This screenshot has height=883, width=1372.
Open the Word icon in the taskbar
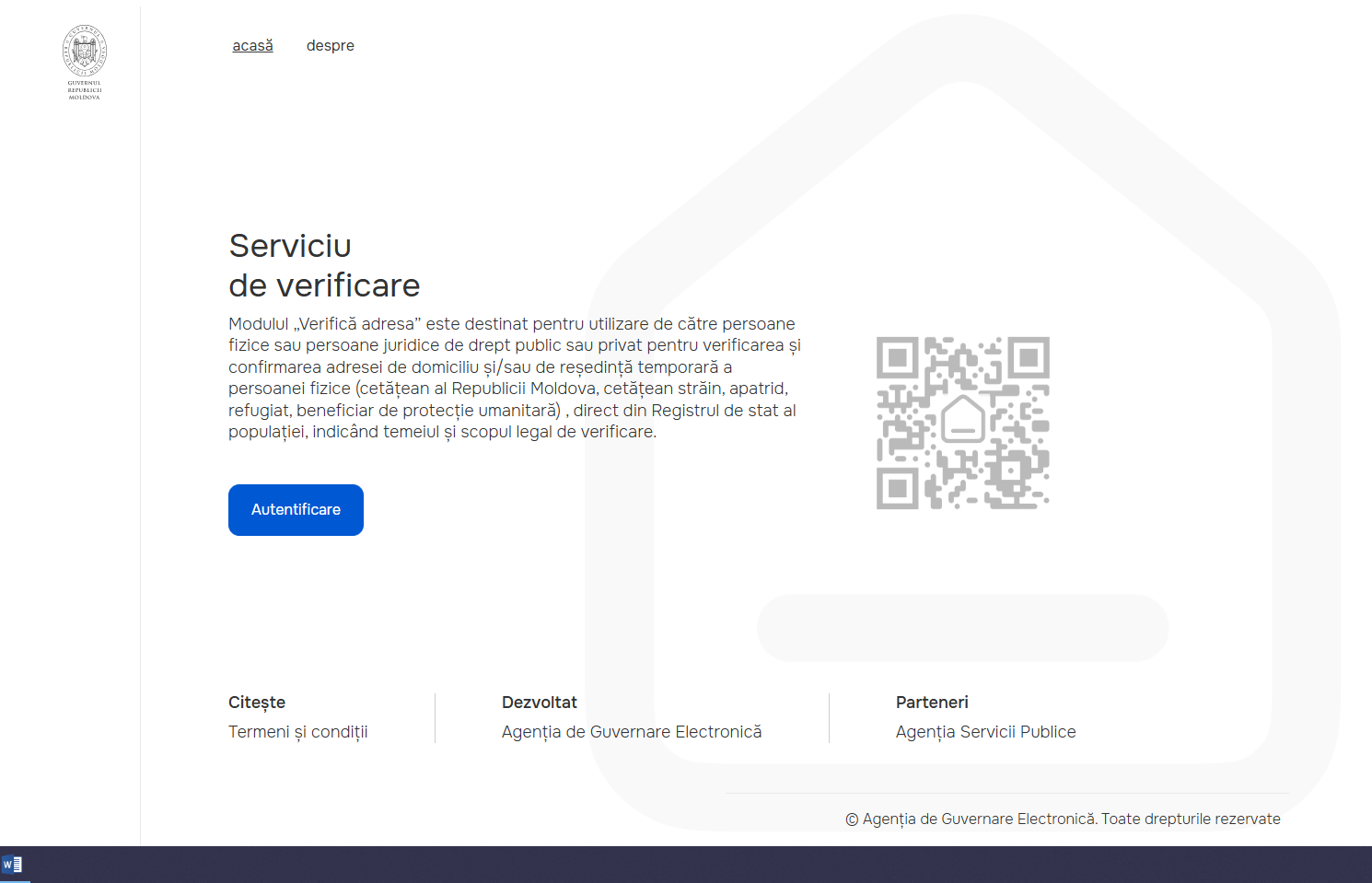point(12,865)
